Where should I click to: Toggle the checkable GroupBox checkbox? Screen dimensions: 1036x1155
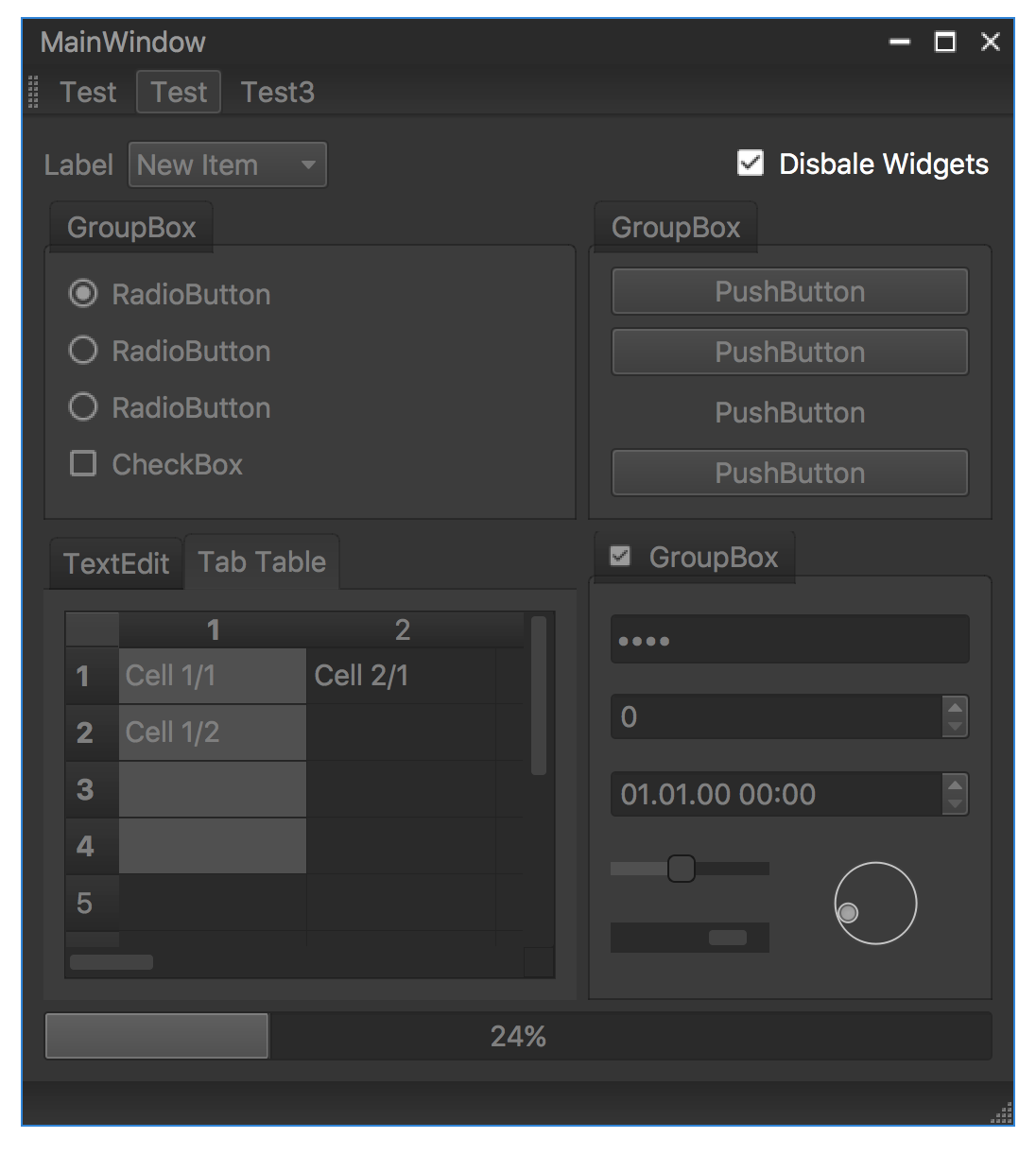[x=620, y=557]
